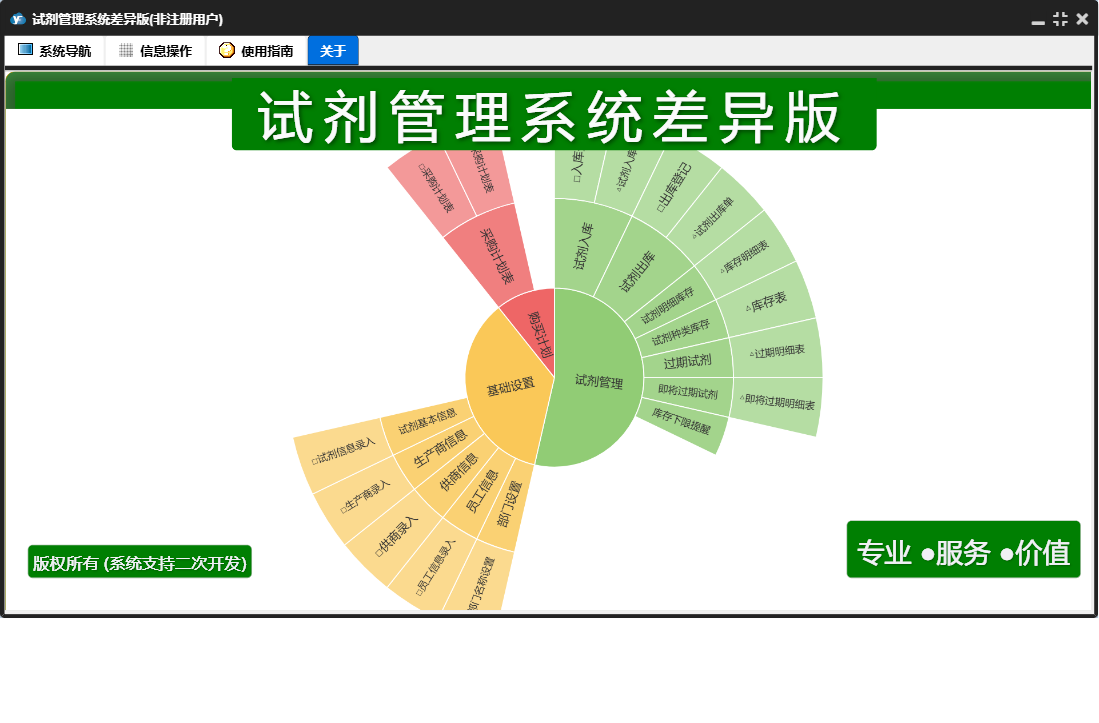Open the 使用指南 tab

[256, 50]
